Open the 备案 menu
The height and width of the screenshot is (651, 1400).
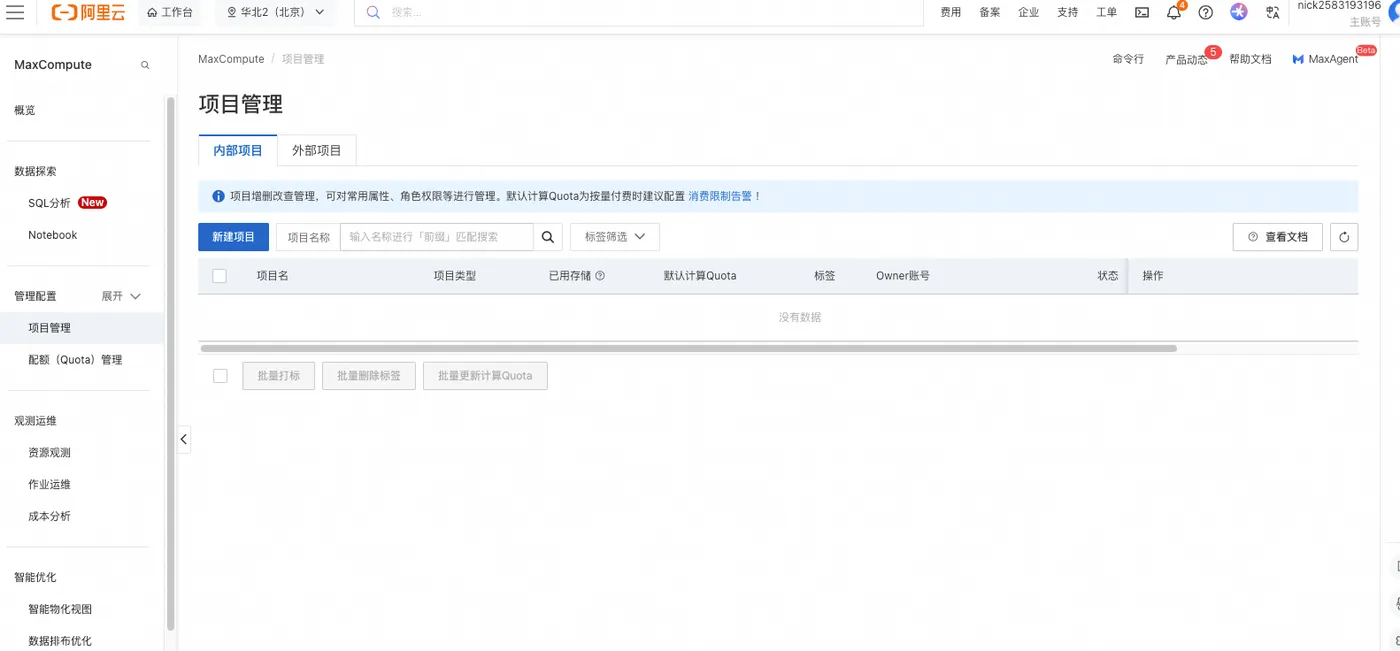990,12
